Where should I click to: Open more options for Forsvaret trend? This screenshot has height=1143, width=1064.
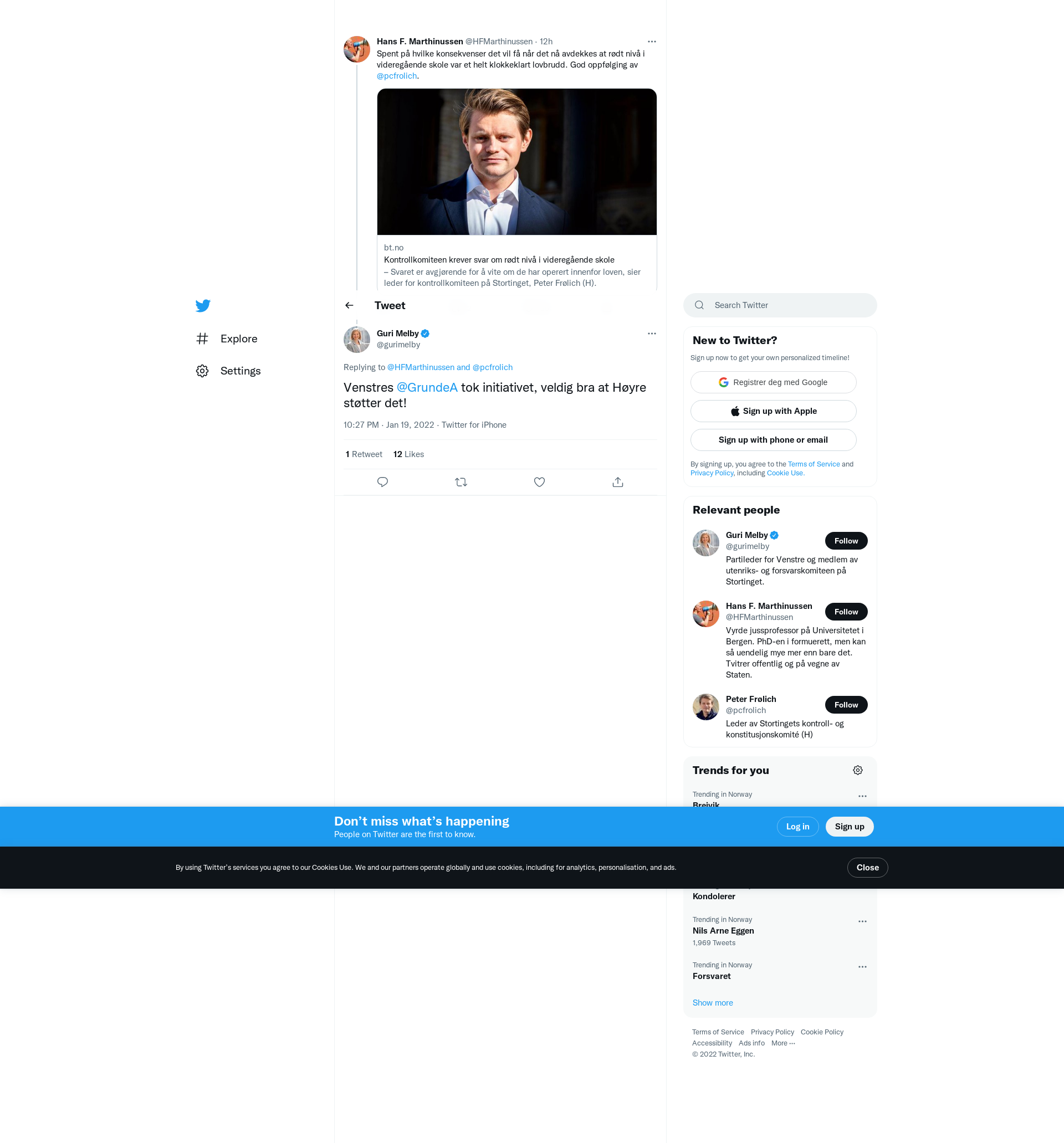tap(862, 967)
